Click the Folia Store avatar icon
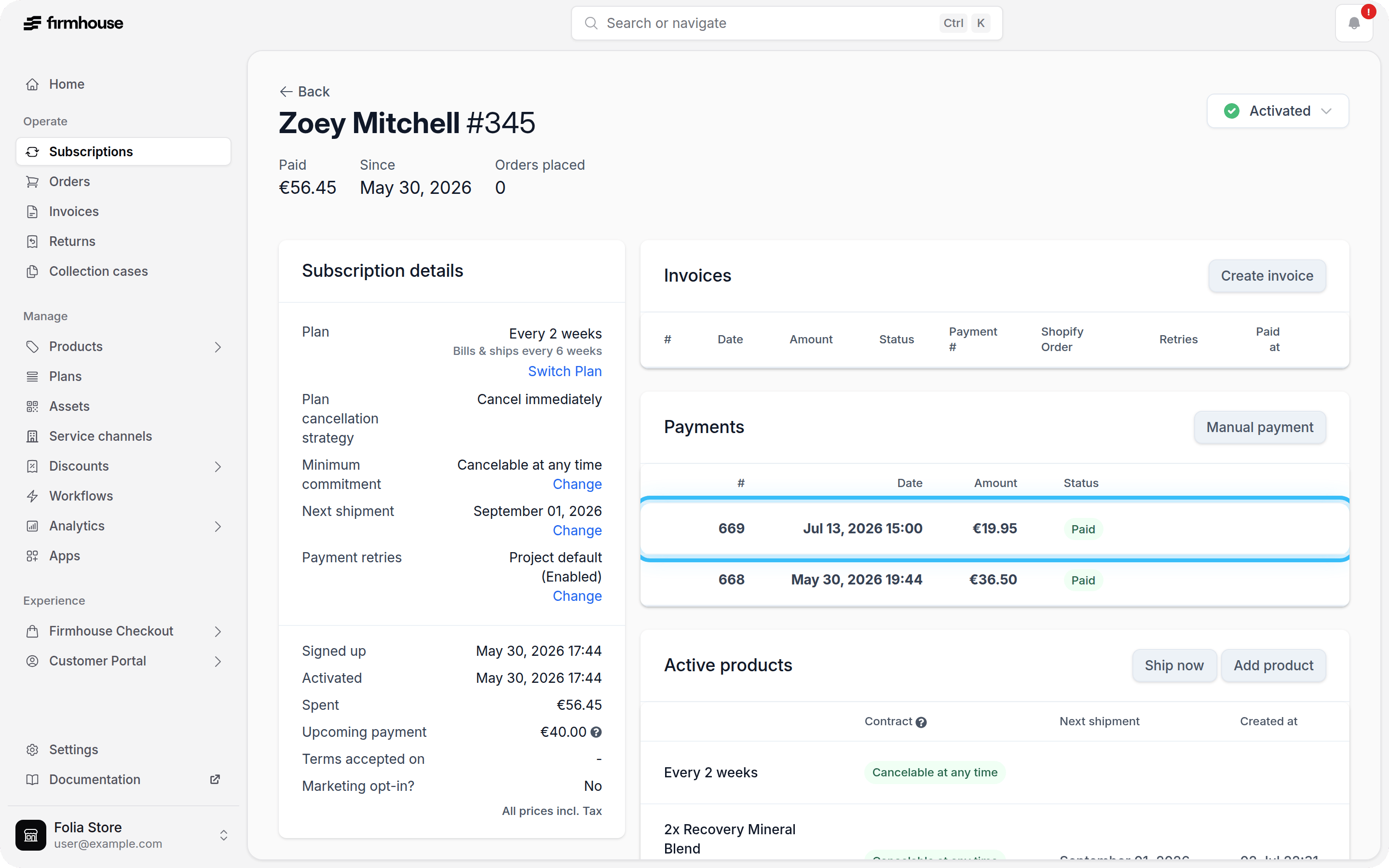This screenshot has height=868, width=1389. 30,835
